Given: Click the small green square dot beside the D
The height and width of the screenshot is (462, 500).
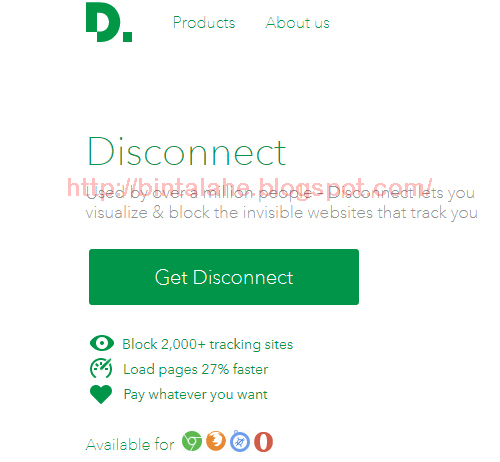Looking at the screenshot, I should pos(127,37).
